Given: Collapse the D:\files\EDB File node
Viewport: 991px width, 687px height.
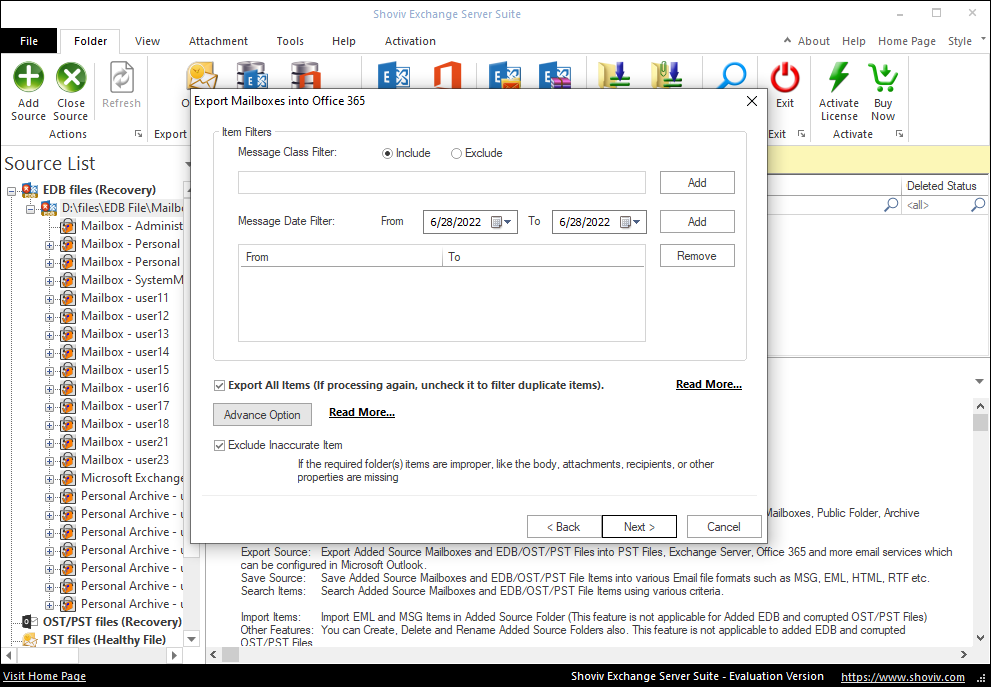Looking at the screenshot, I should 30,209.
